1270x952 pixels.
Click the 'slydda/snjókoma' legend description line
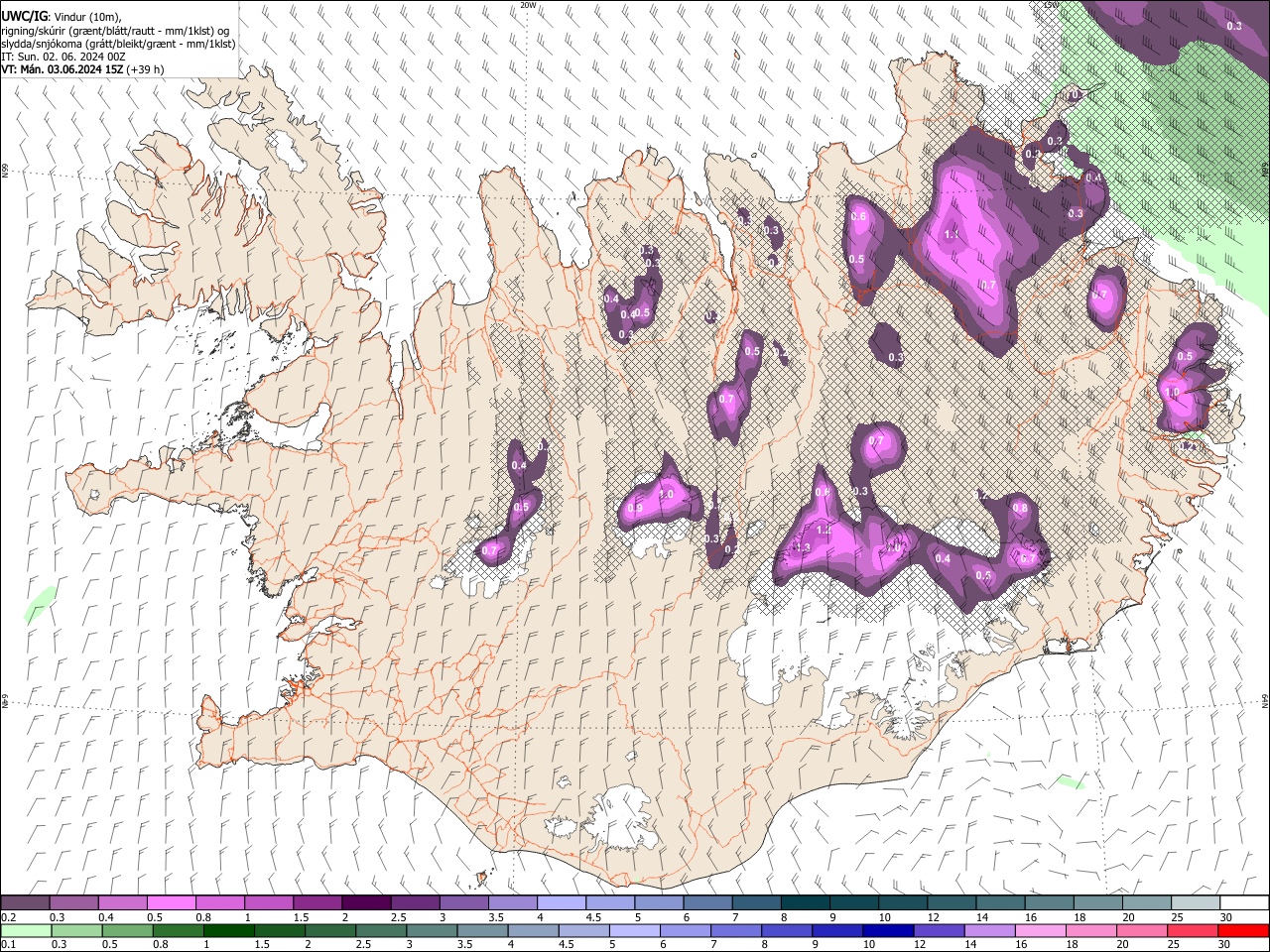[x=118, y=44]
